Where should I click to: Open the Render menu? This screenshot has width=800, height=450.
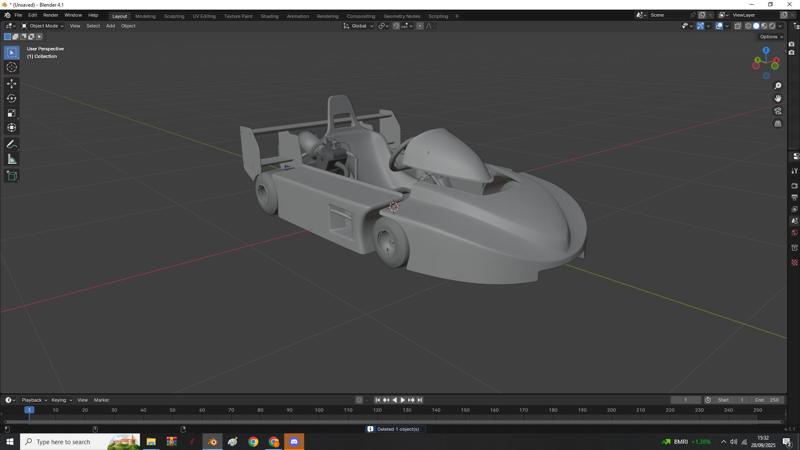[x=50, y=16]
